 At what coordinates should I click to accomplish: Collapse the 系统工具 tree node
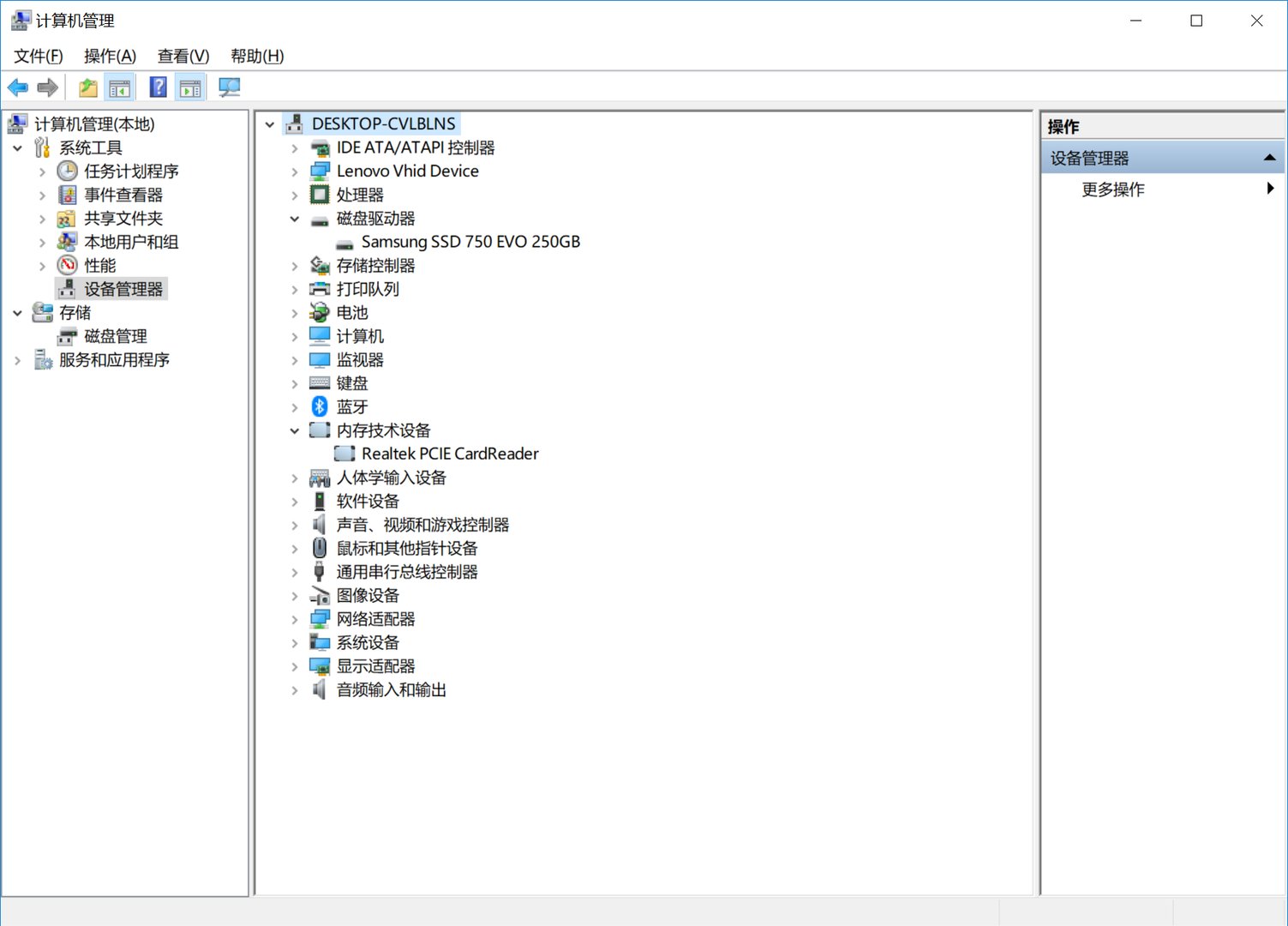click(x=17, y=148)
